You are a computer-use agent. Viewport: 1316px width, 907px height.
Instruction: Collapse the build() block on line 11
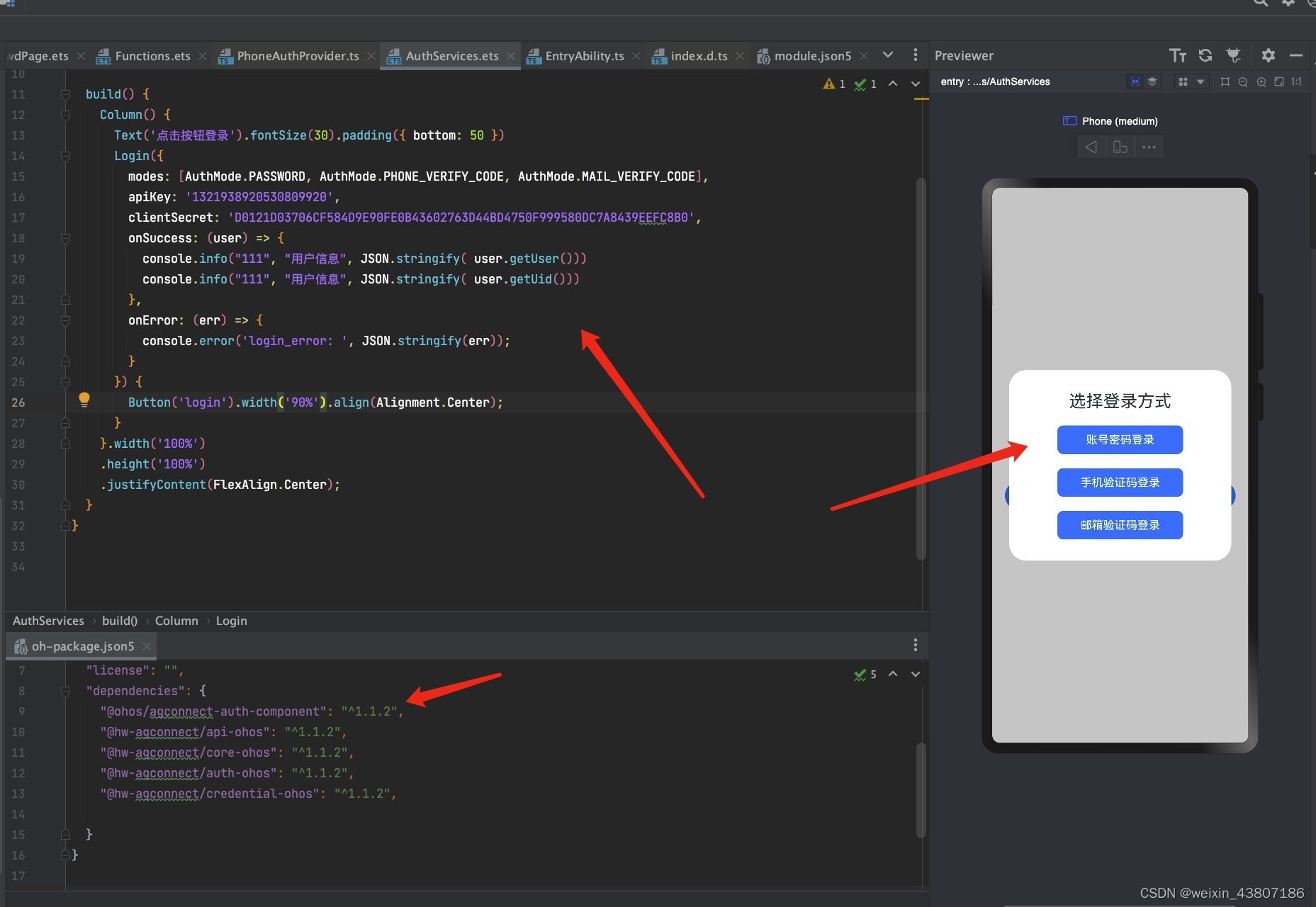[x=65, y=94]
